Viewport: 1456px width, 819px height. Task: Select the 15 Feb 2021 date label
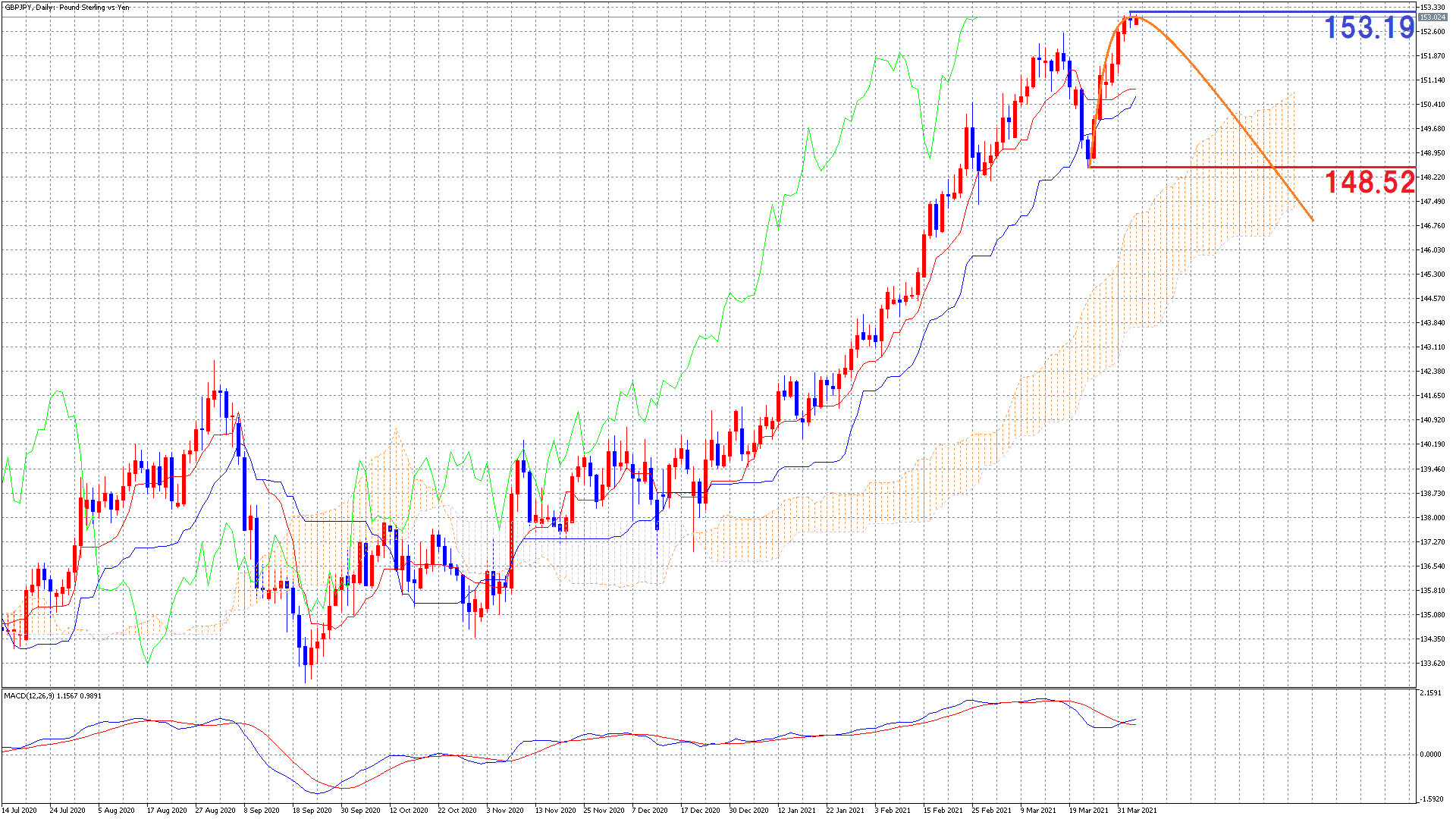[x=943, y=811]
